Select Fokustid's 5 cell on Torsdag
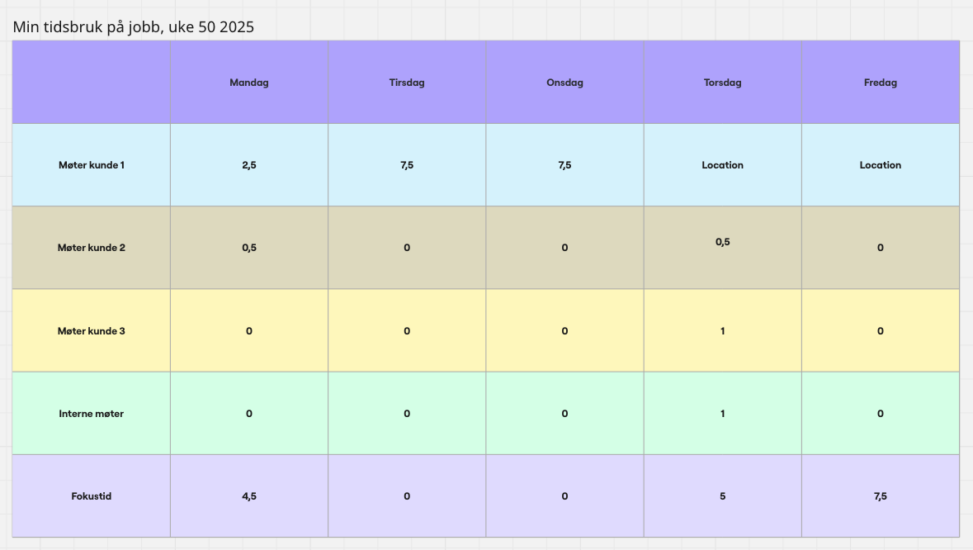The width and height of the screenshot is (973, 550). tap(722, 496)
